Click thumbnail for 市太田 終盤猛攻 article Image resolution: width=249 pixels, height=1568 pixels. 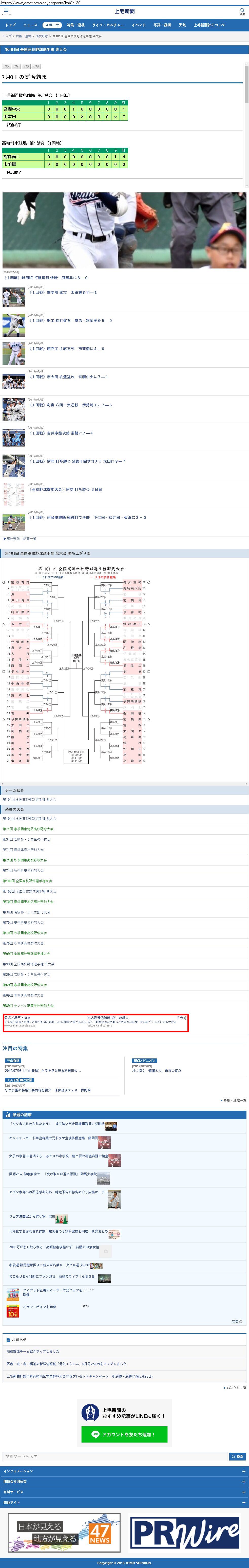[14, 381]
